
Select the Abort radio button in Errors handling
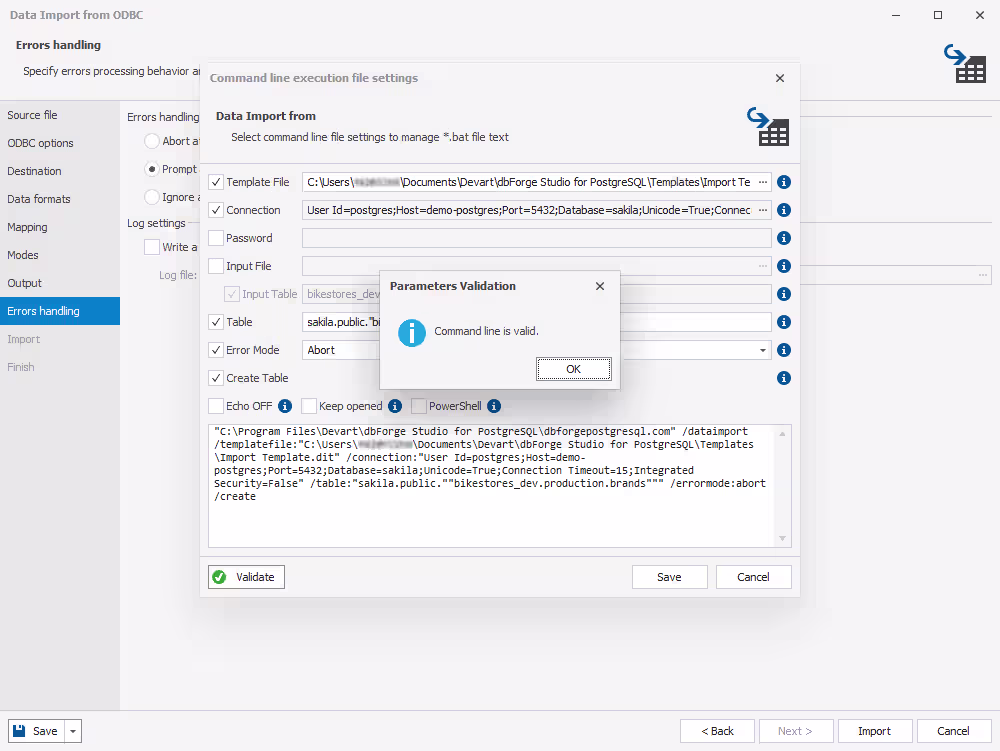tap(152, 142)
